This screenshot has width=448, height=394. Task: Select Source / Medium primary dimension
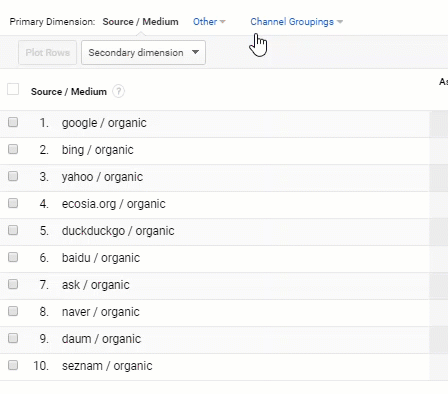140,22
